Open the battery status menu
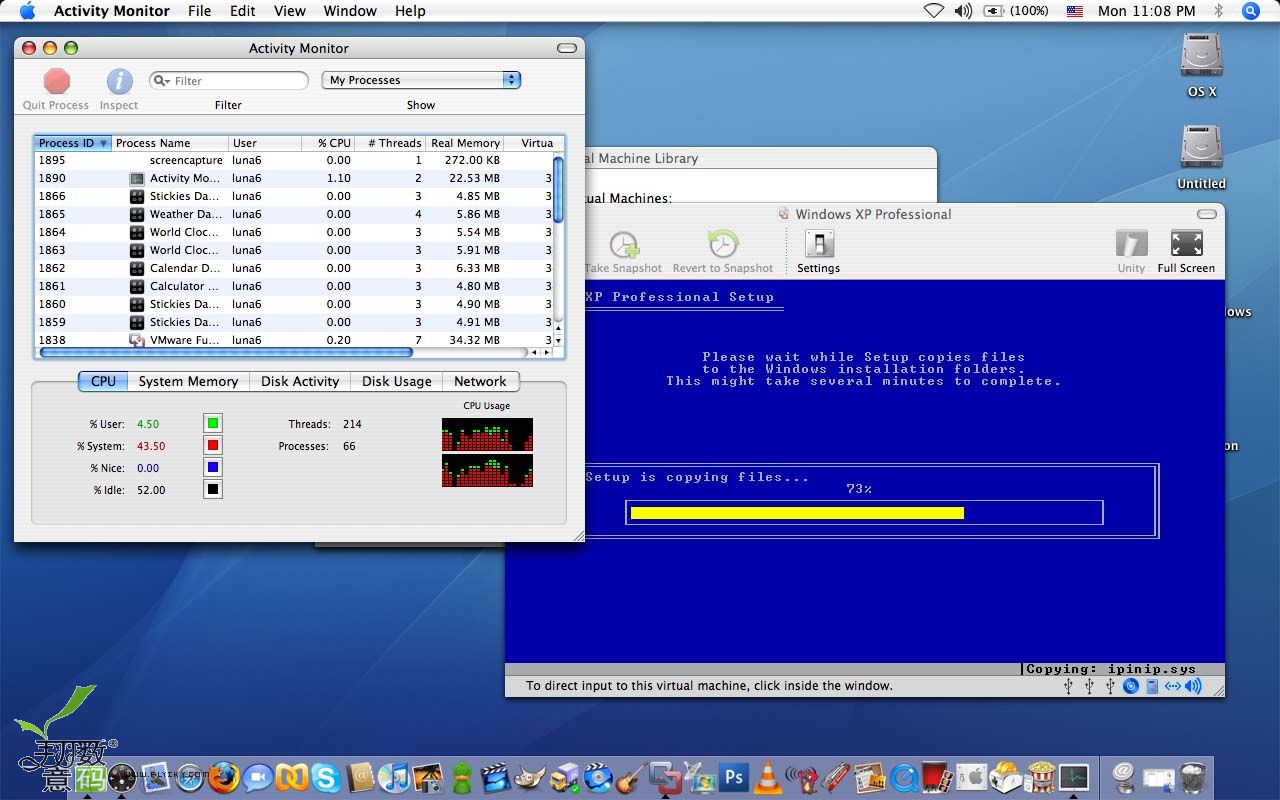Image resolution: width=1280 pixels, height=800 pixels. point(1016,11)
